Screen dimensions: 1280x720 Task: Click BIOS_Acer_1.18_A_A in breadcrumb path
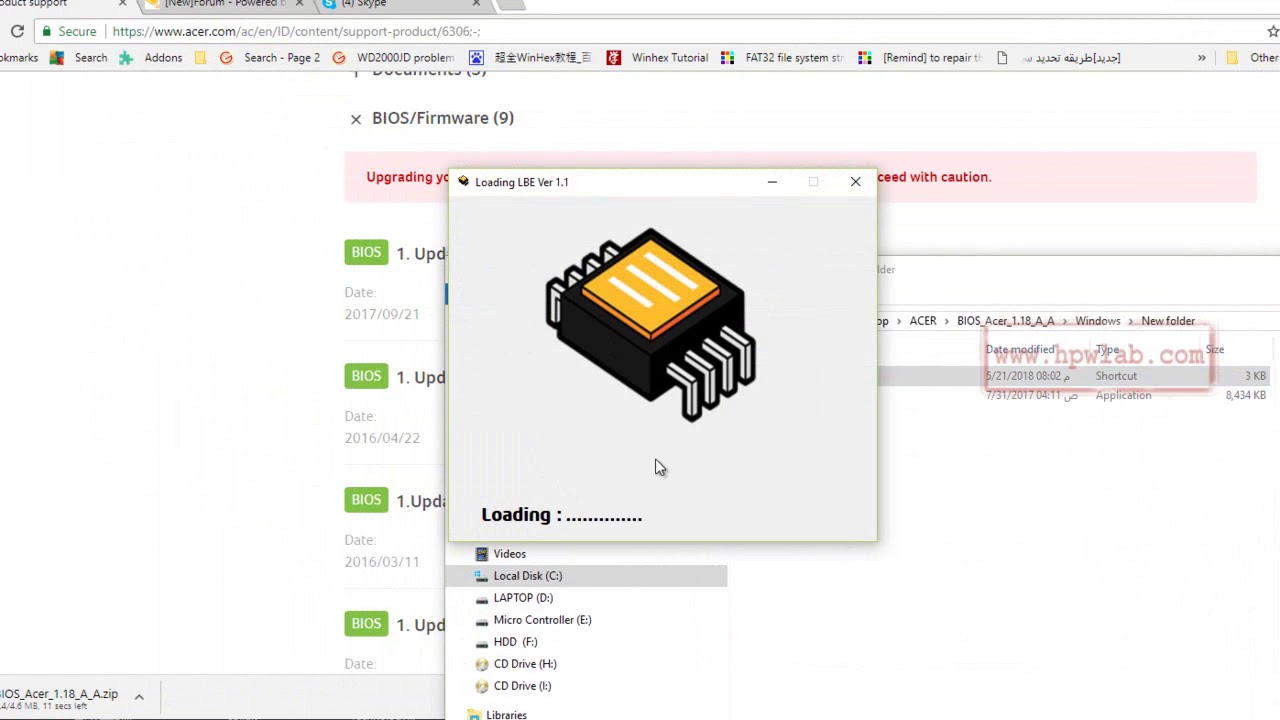tap(1005, 321)
